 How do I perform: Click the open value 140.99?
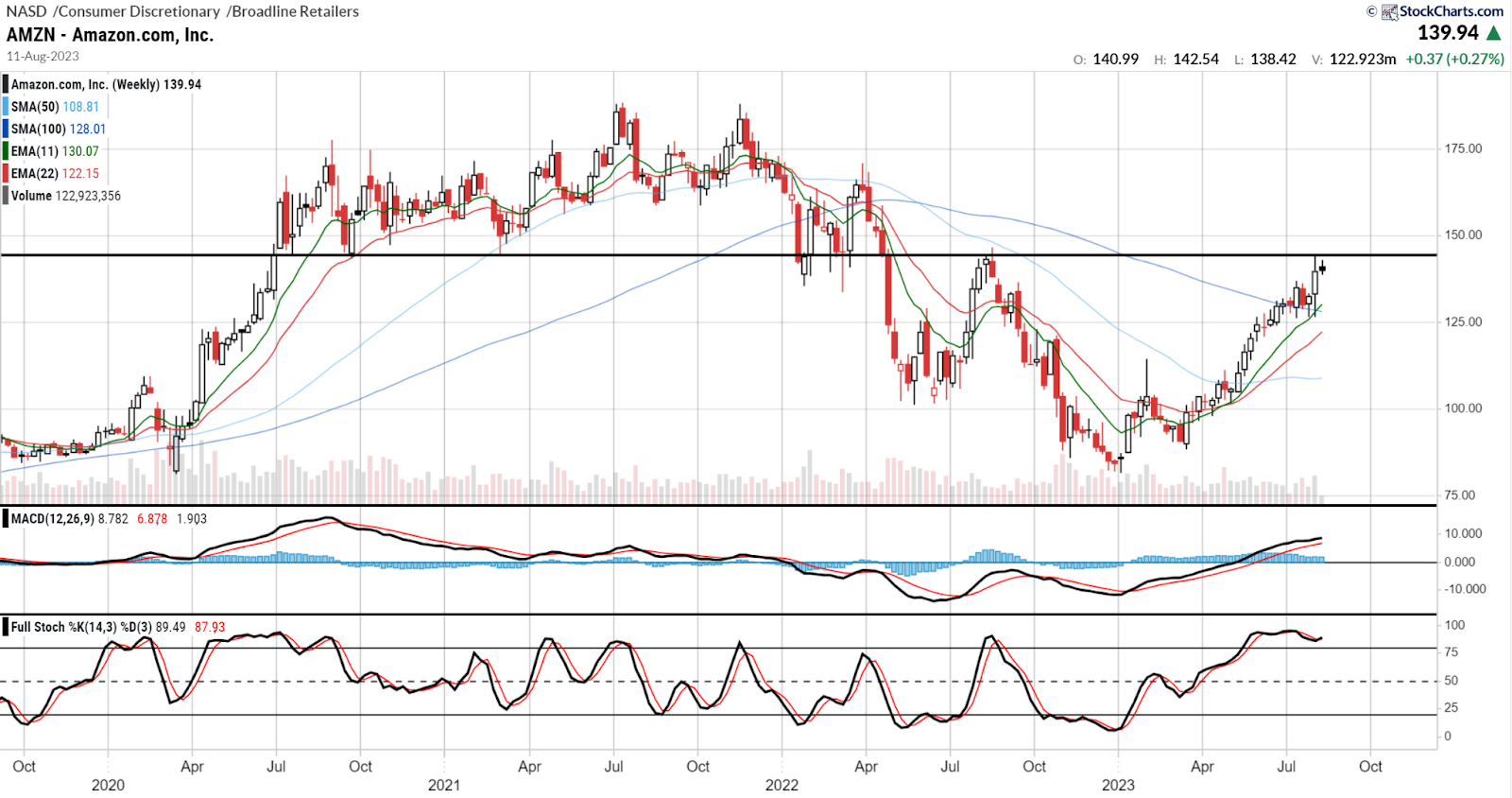(x=1115, y=59)
